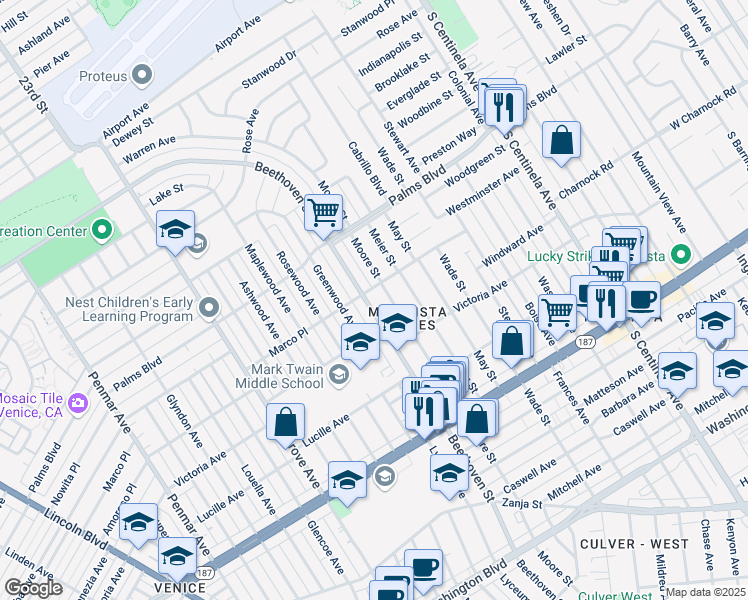Click the Cabrillo Blvd street label
This screenshot has width=748, height=600.
pyautogui.click(x=367, y=168)
